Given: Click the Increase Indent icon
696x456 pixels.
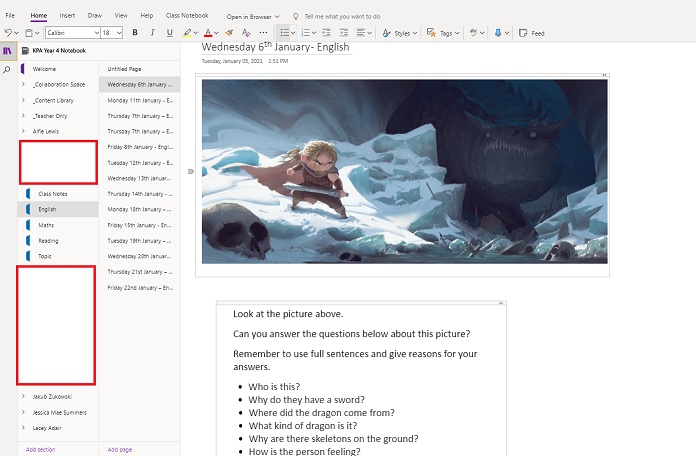Looking at the screenshot, I should click(344, 32).
